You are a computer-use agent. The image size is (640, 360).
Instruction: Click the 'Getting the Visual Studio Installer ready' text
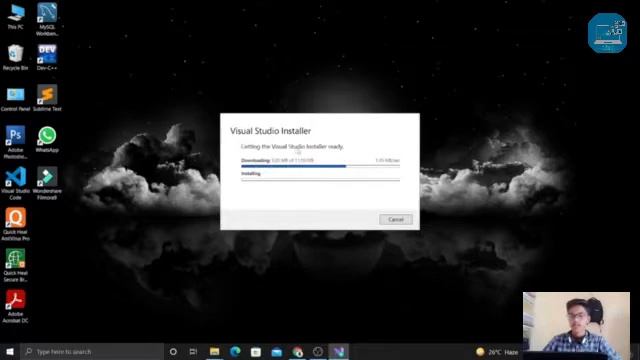point(292,147)
